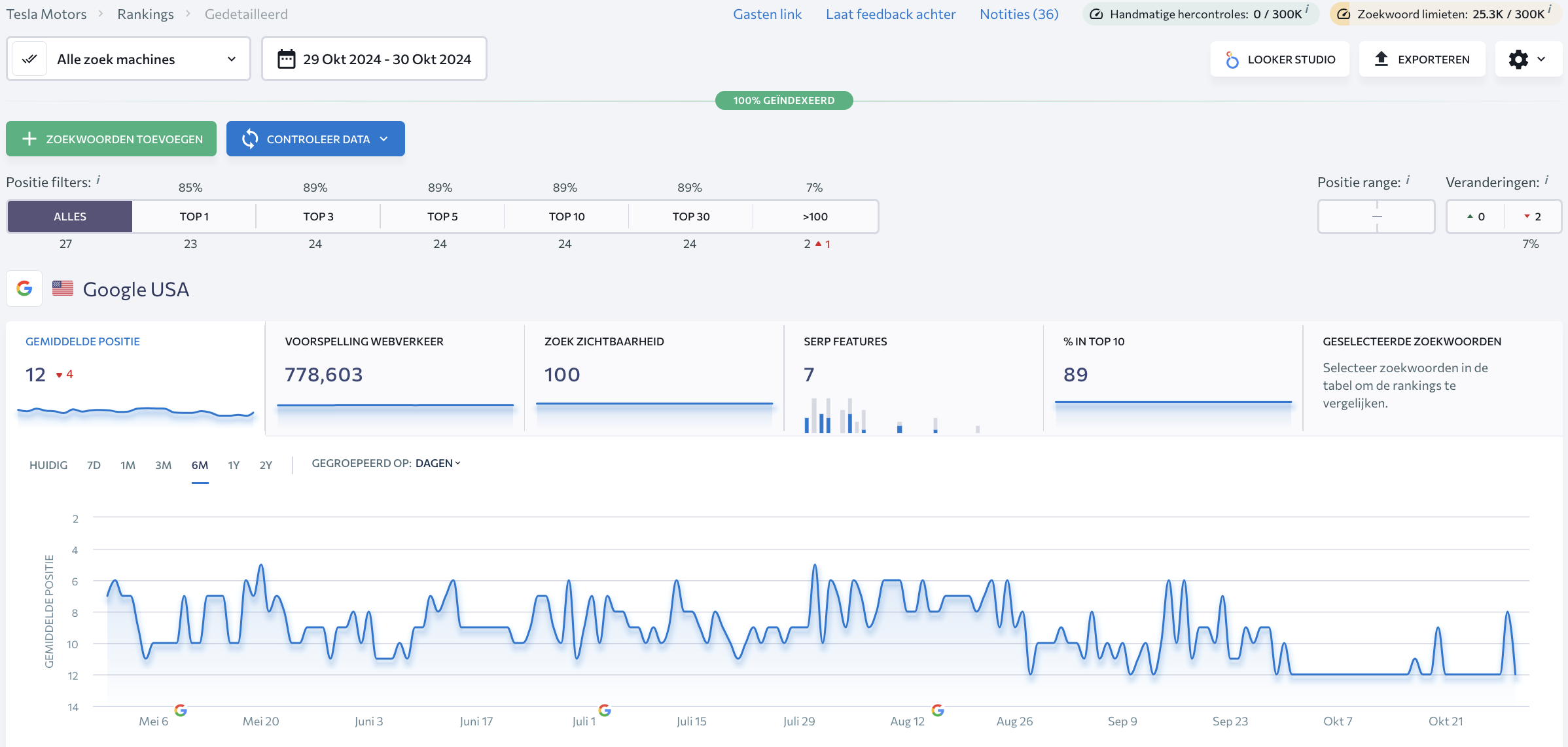
Task: Click the SERP features bar chart
Action: pyautogui.click(x=892, y=415)
